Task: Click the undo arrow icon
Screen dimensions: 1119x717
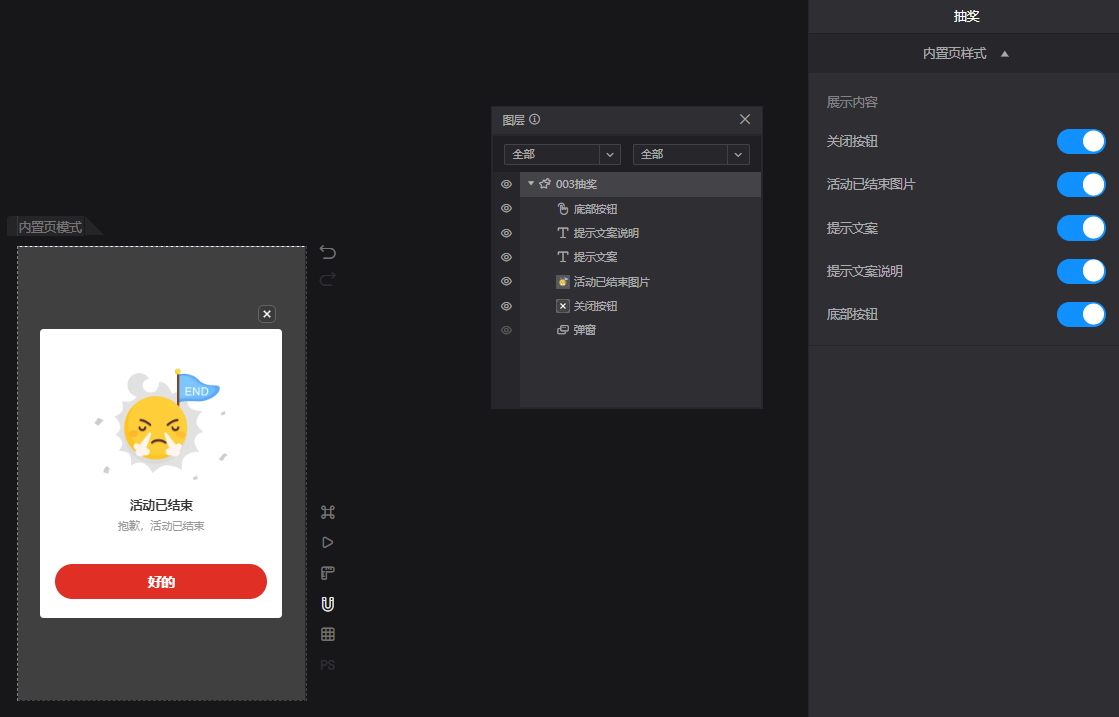Action: coord(328,252)
